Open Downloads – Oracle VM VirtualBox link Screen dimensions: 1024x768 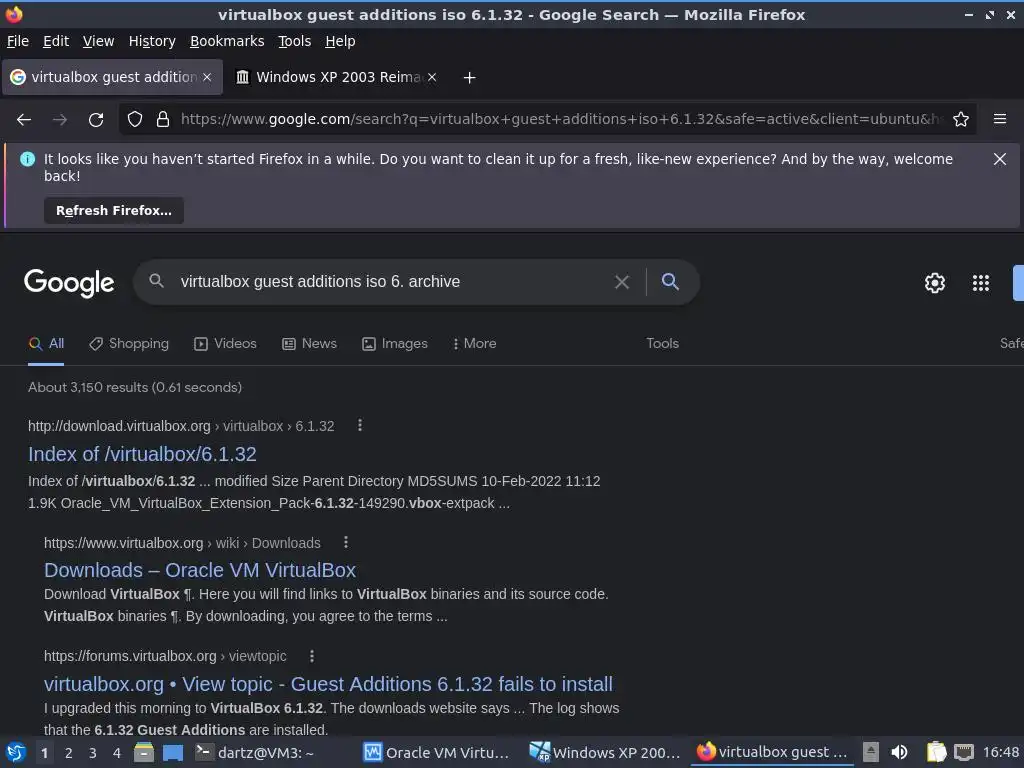click(200, 570)
